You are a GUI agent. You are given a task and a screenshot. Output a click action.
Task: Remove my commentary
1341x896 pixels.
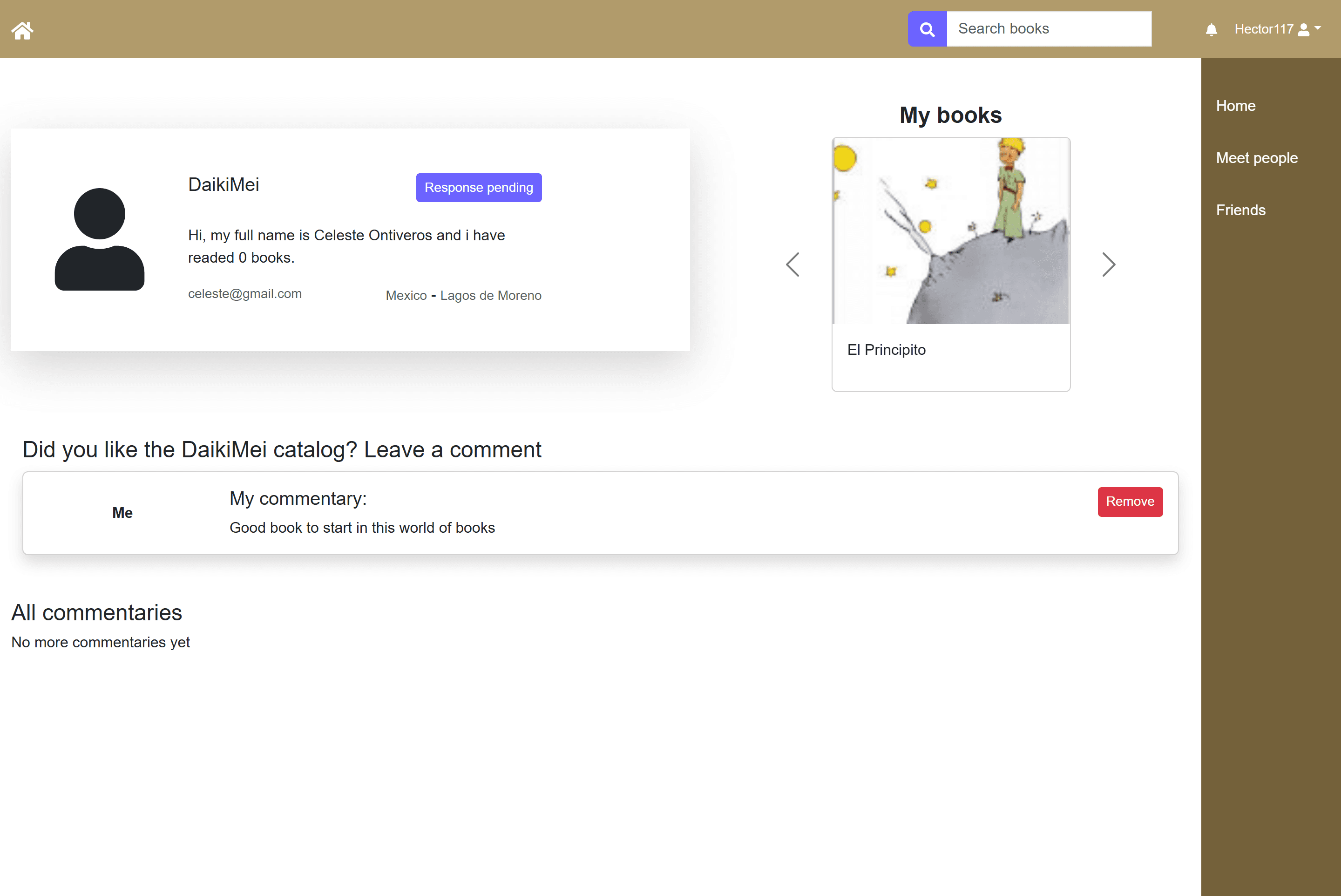1130,502
